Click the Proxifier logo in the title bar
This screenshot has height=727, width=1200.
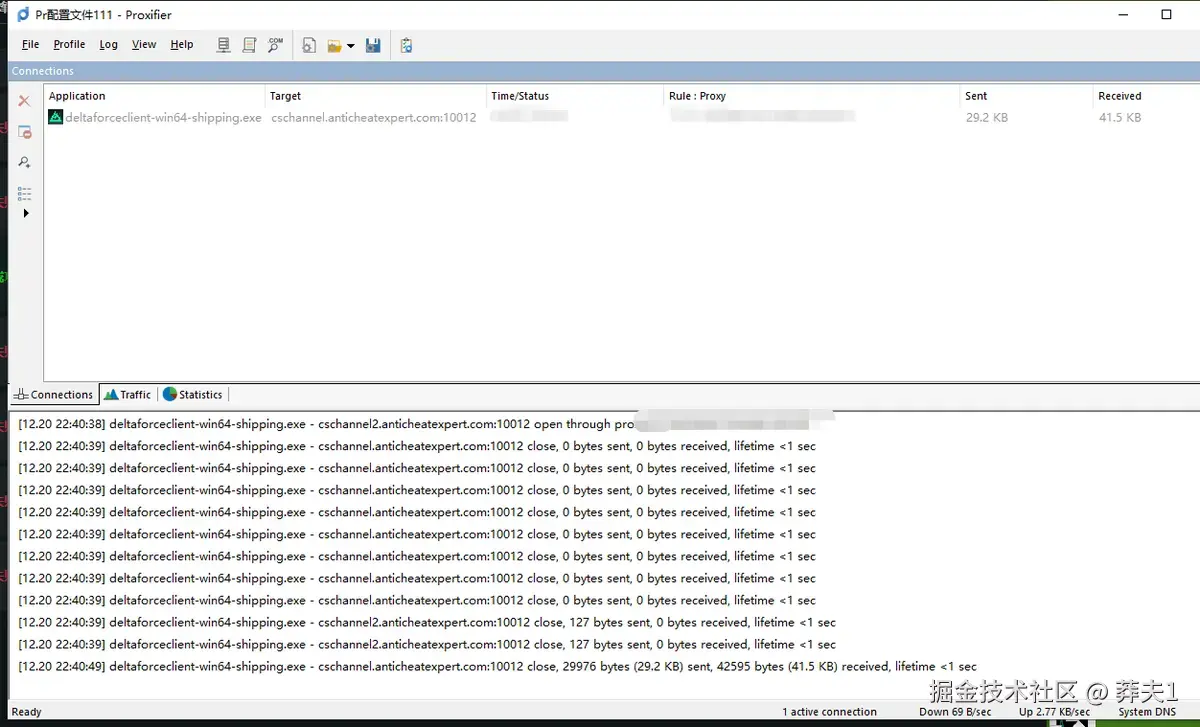pyautogui.click(x=23, y=15)
